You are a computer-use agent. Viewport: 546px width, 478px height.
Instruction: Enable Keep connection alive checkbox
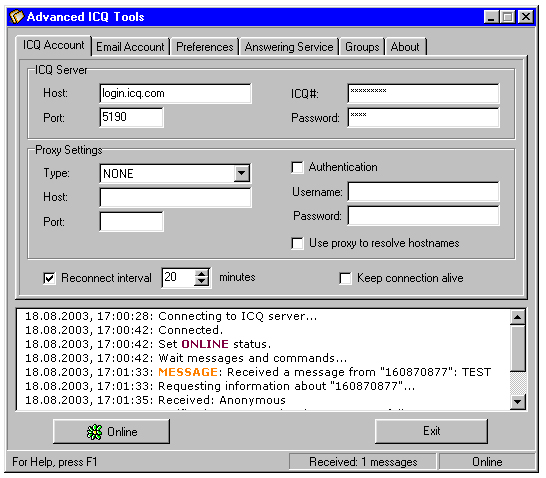[x=345, y=278]
